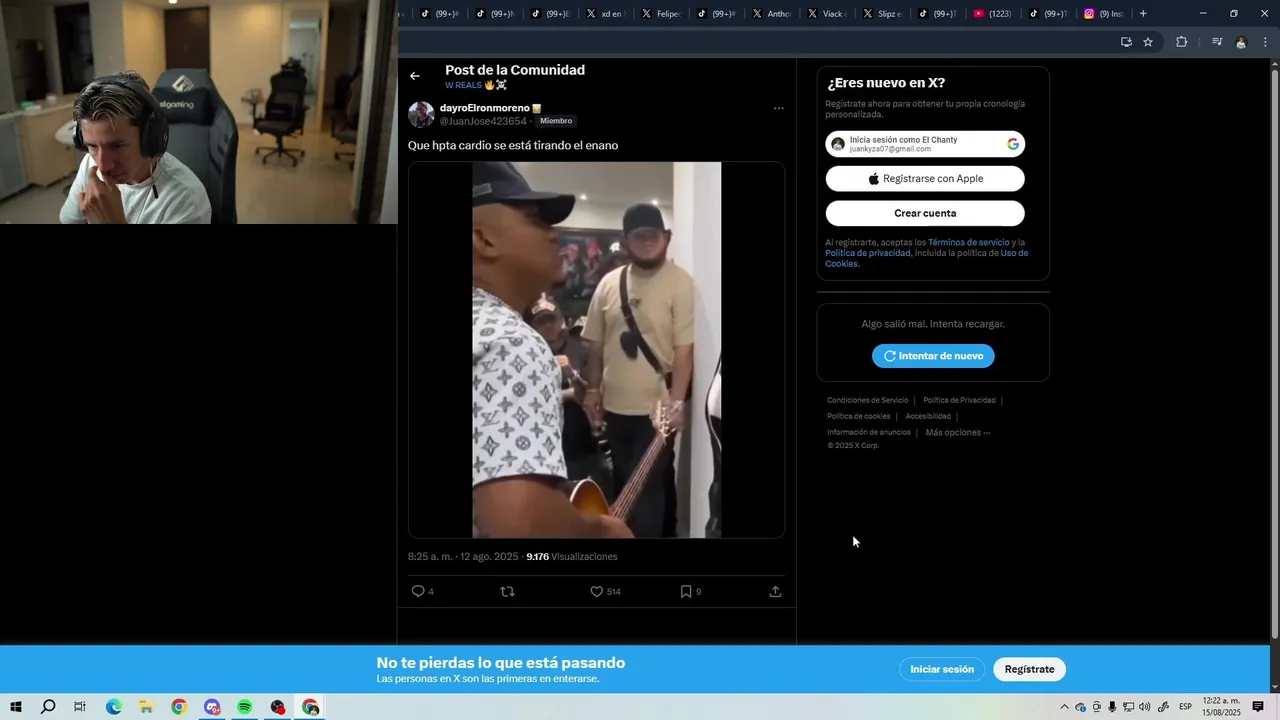Expand 'Más opciones' in the footer
This screenshot has height=720, width=1280.
[x=958, y=432]
